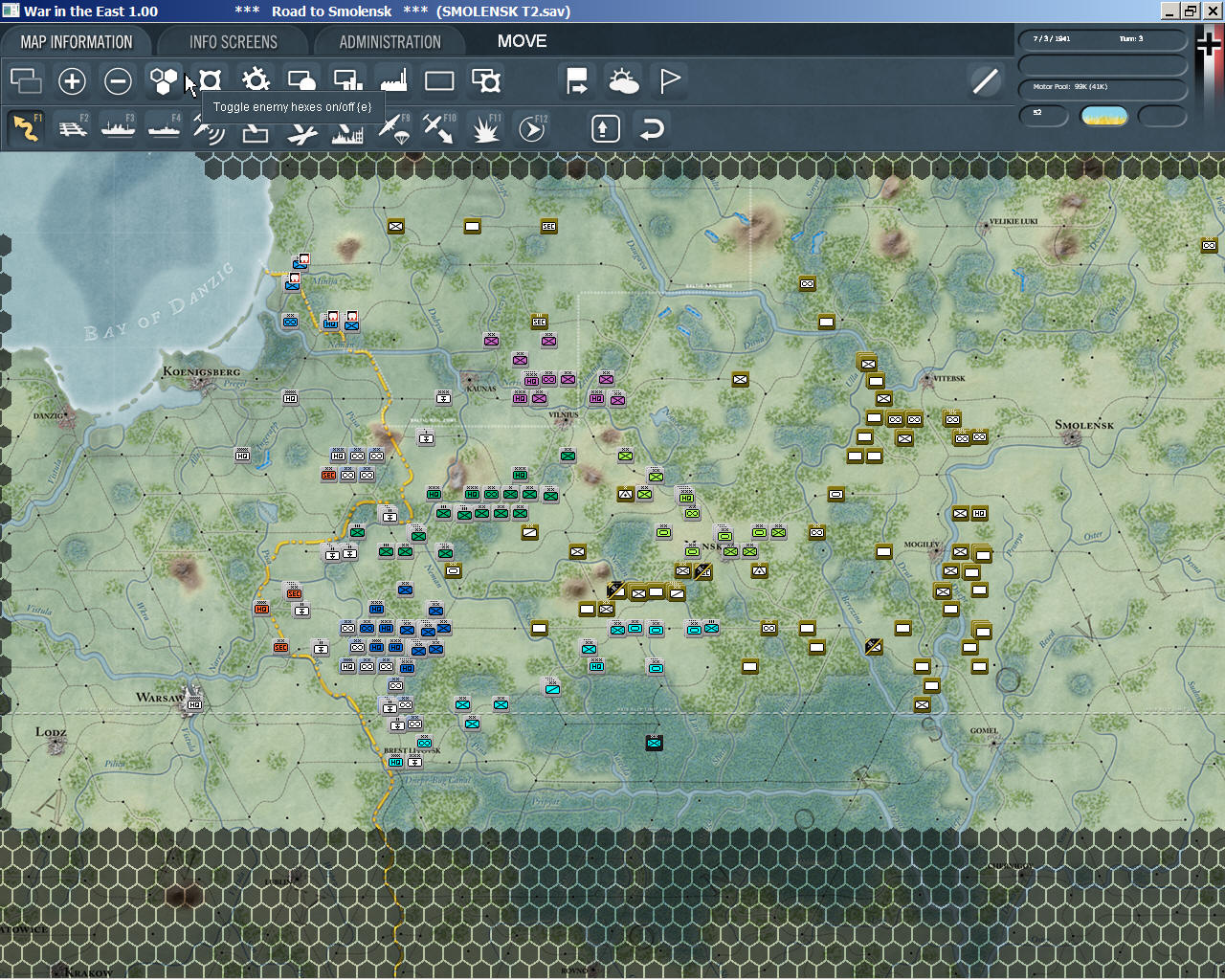
Task: Click the 52 value field
Action: 1044,116
